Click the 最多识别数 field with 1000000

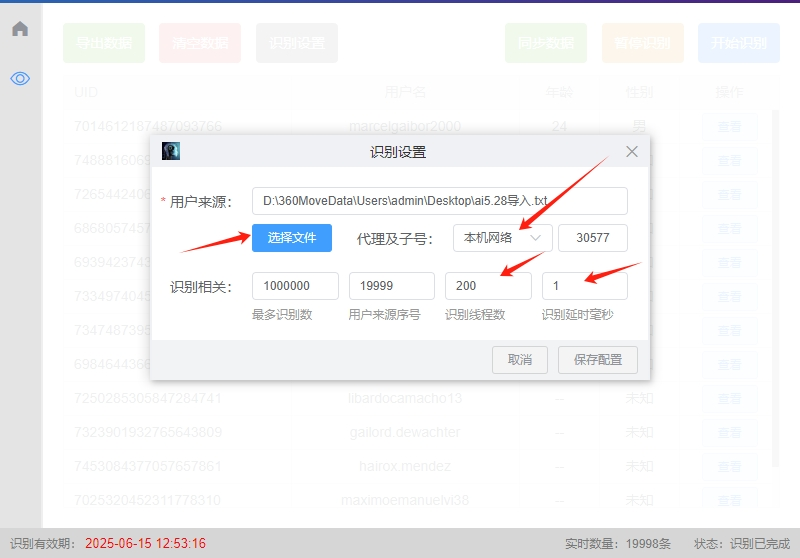295,286
